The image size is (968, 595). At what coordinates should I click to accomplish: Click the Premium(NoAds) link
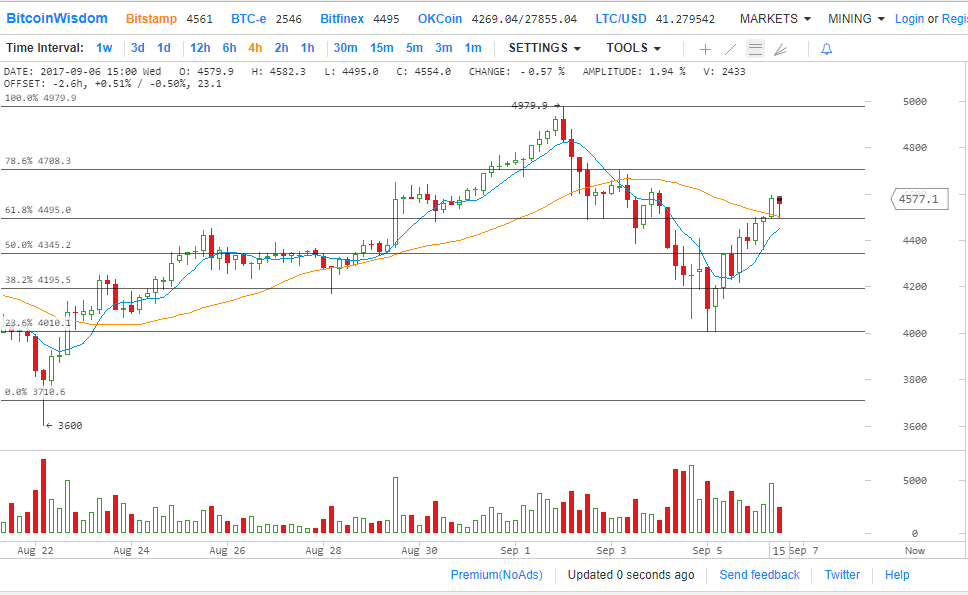[496, 575]
